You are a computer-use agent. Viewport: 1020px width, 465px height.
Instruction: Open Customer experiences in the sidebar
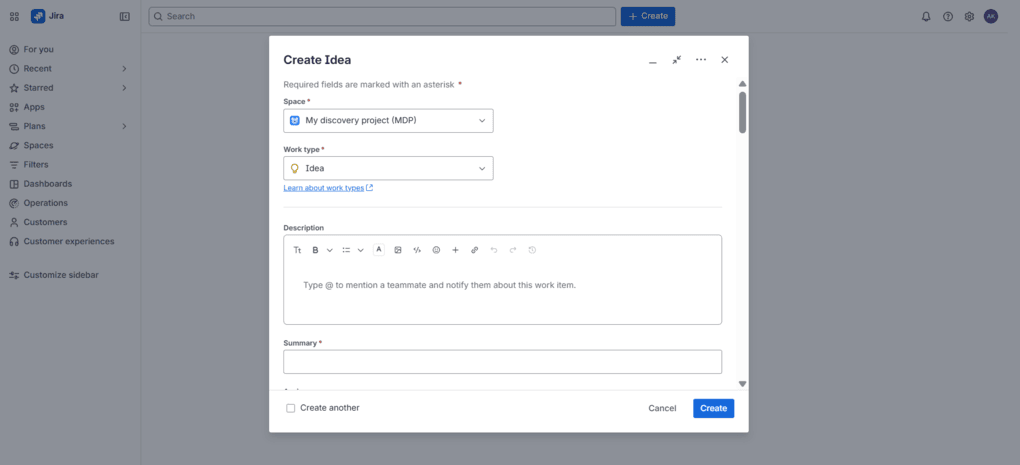coord(68,241)
